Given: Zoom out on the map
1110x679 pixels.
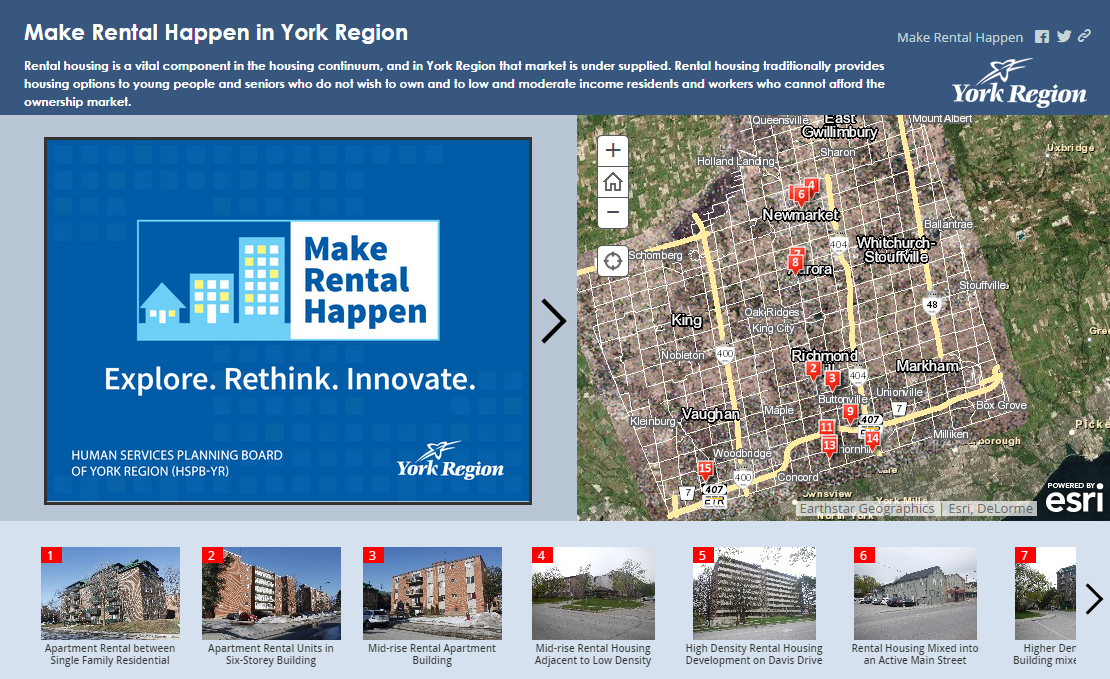Looking at the screenshot, I should click(x=613, y=212).
